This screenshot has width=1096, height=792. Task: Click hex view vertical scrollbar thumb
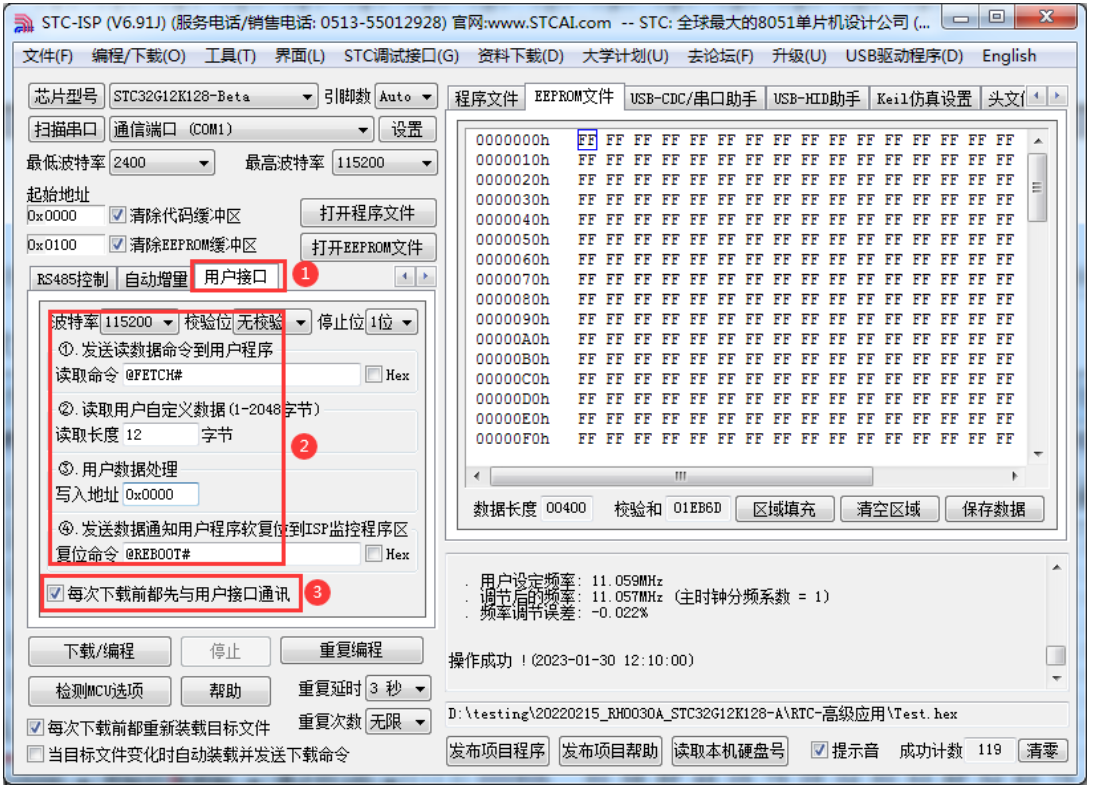coord(1038,187)
